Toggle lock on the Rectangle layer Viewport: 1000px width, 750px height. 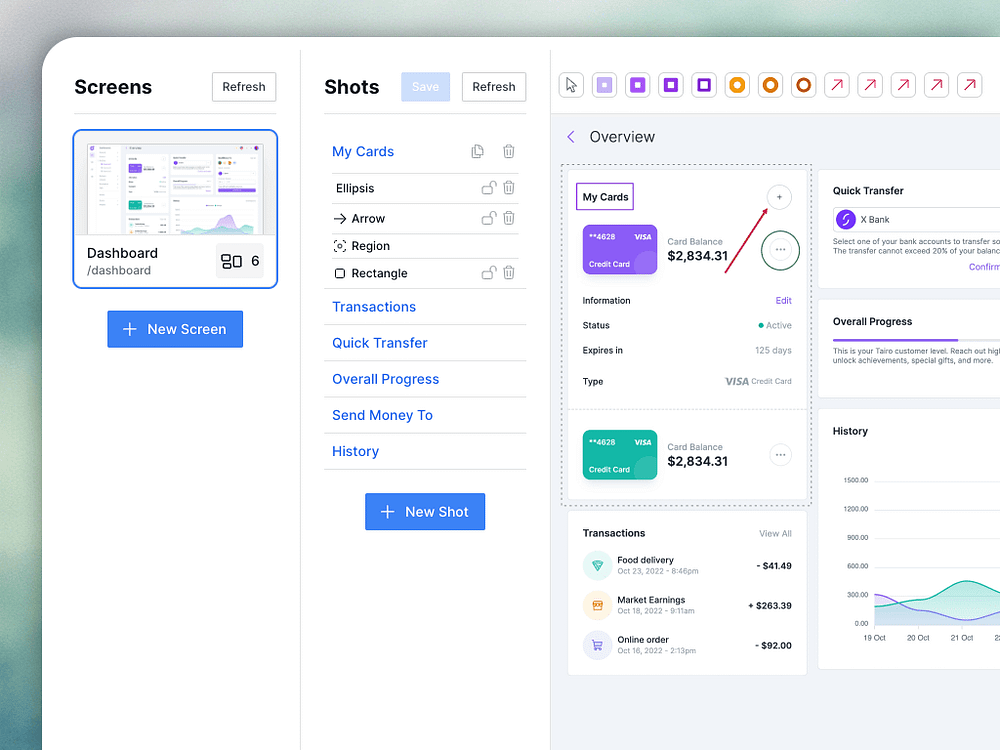[x=489, y=272]
